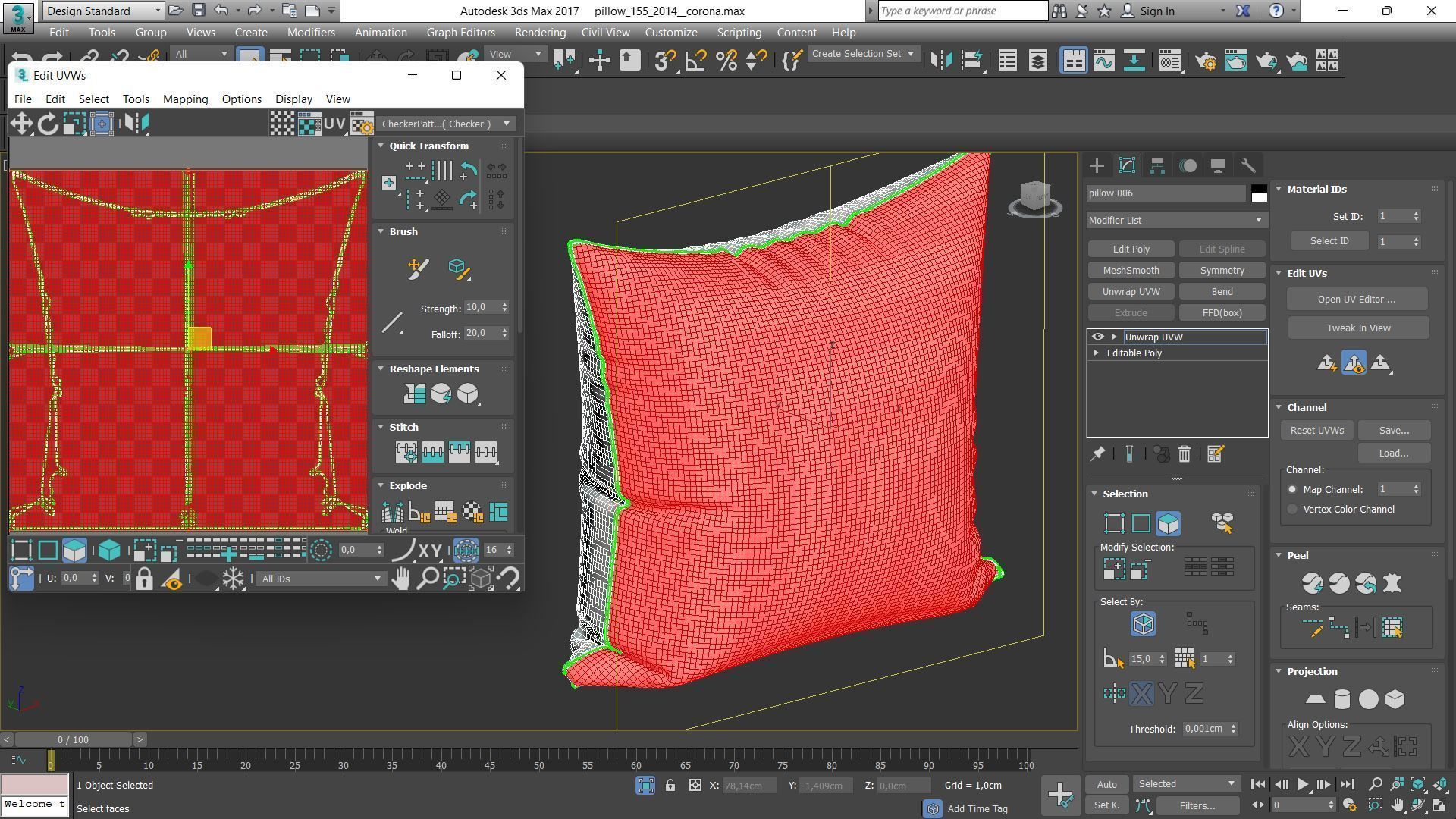The image size is (1456, 819).
Task: Open the Create Selection Set dropdown
Action: pos(863,54)
